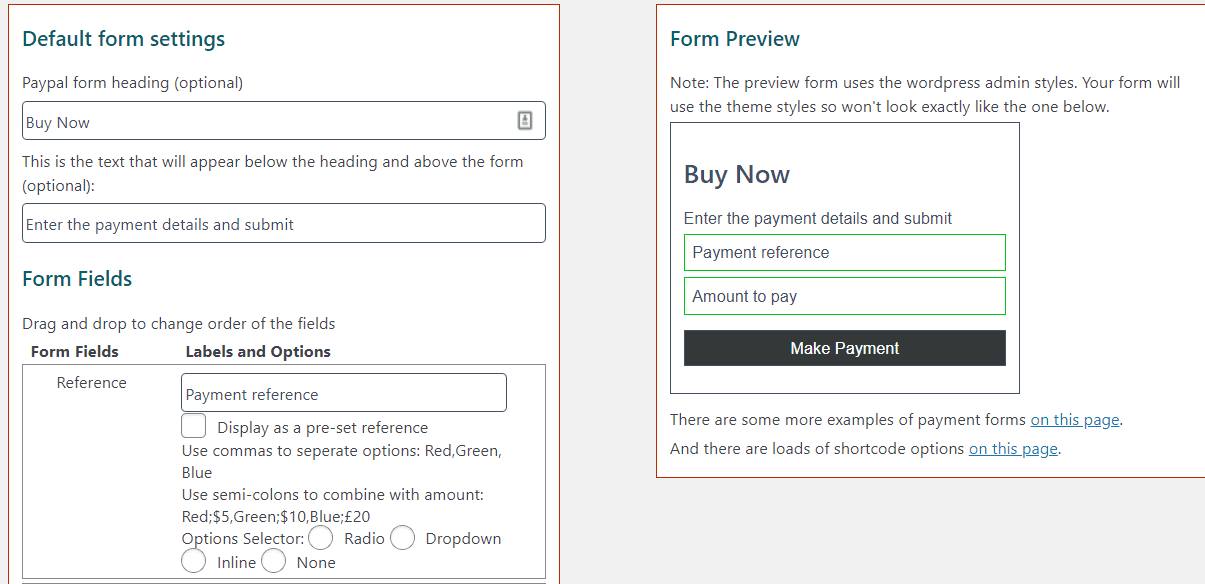Image resolution: width=1205 pixels, height=584 pixels.
Task: Select the Inline options selector
Action: coord(194,562)
